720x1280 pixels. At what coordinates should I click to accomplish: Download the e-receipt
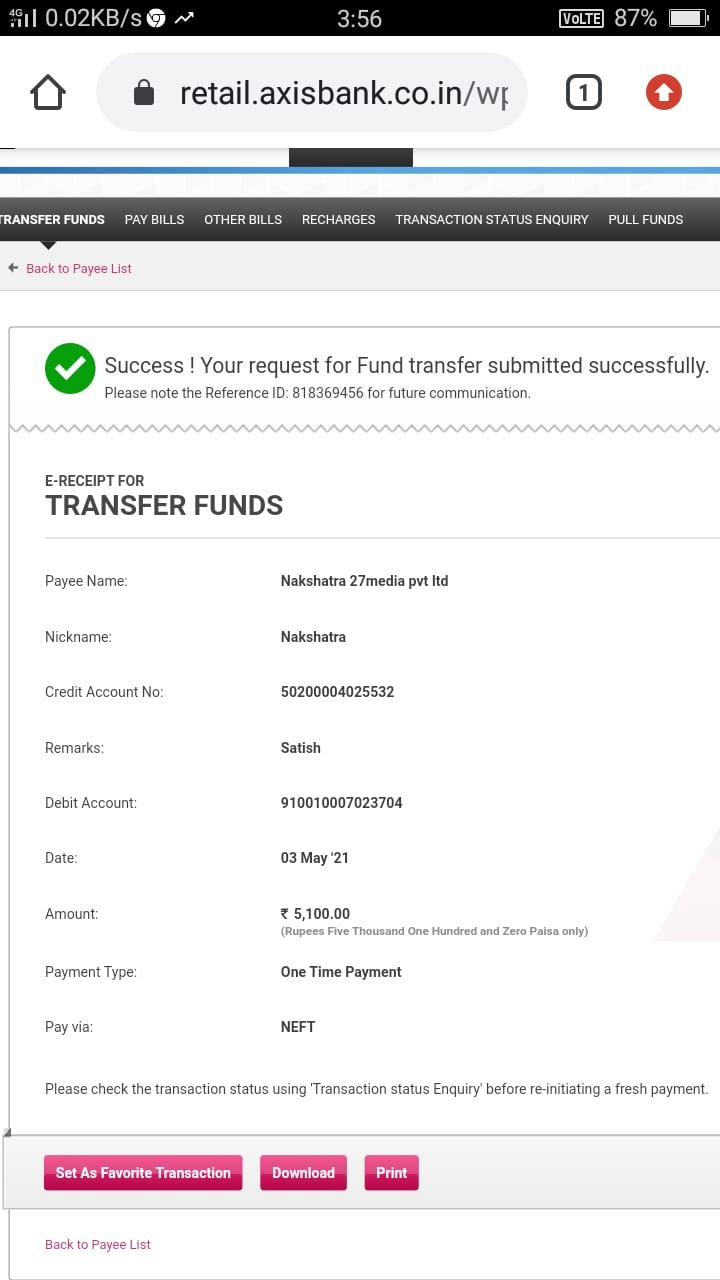(304, 1173)
